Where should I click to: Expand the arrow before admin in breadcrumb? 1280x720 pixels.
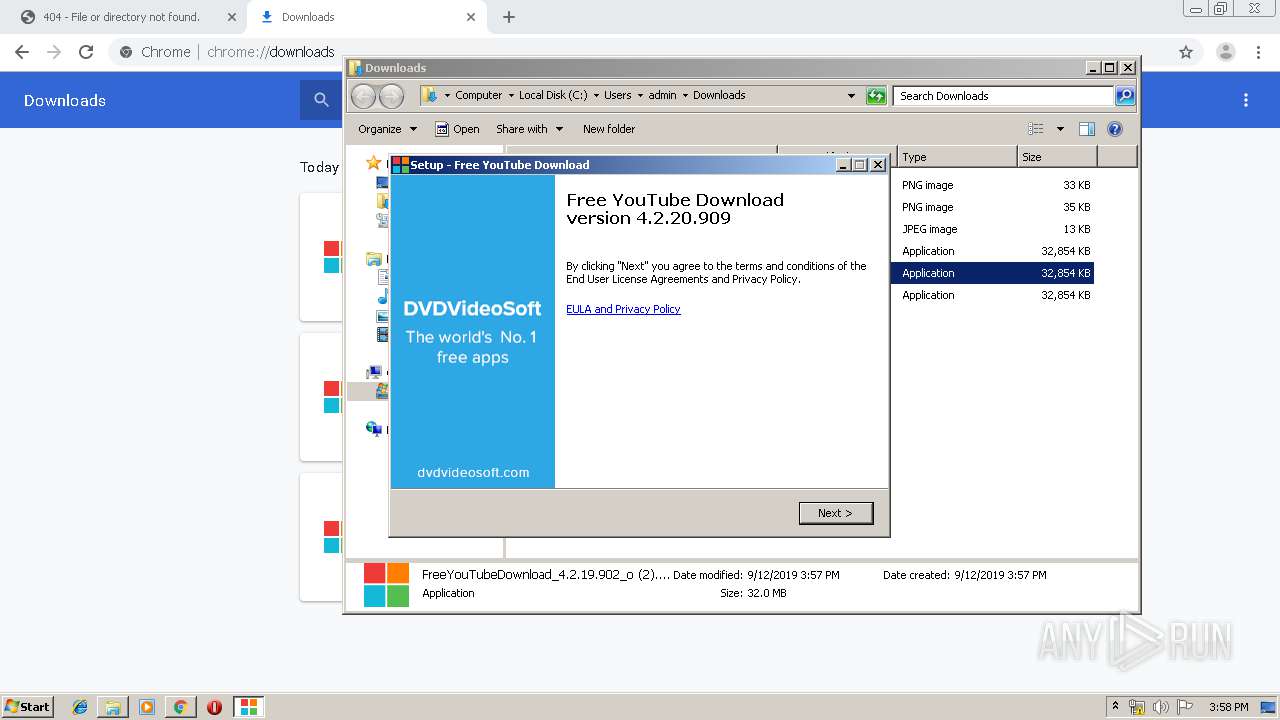[x=640, y=96]
